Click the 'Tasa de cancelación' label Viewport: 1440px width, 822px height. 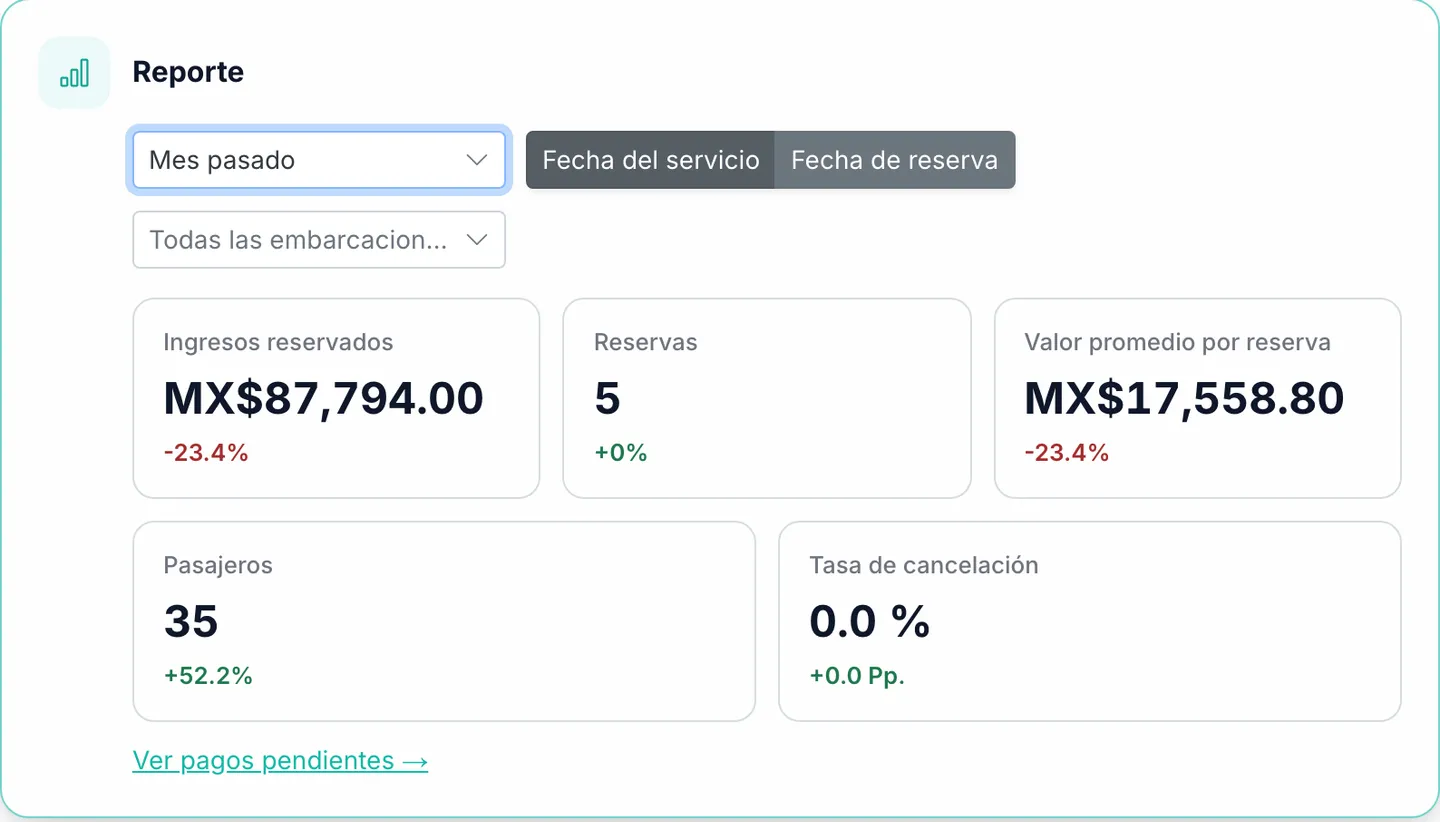[924, 566]
